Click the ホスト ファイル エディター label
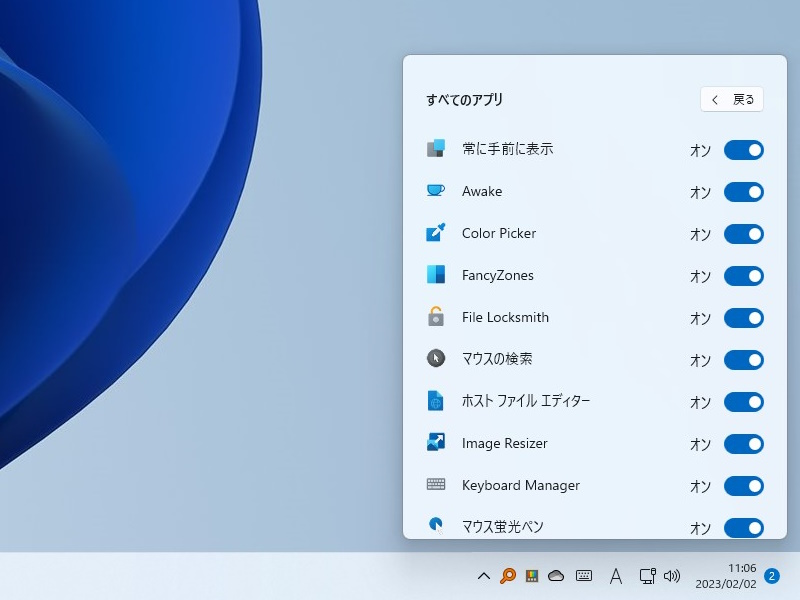The image size is (800, 600). 526,401
